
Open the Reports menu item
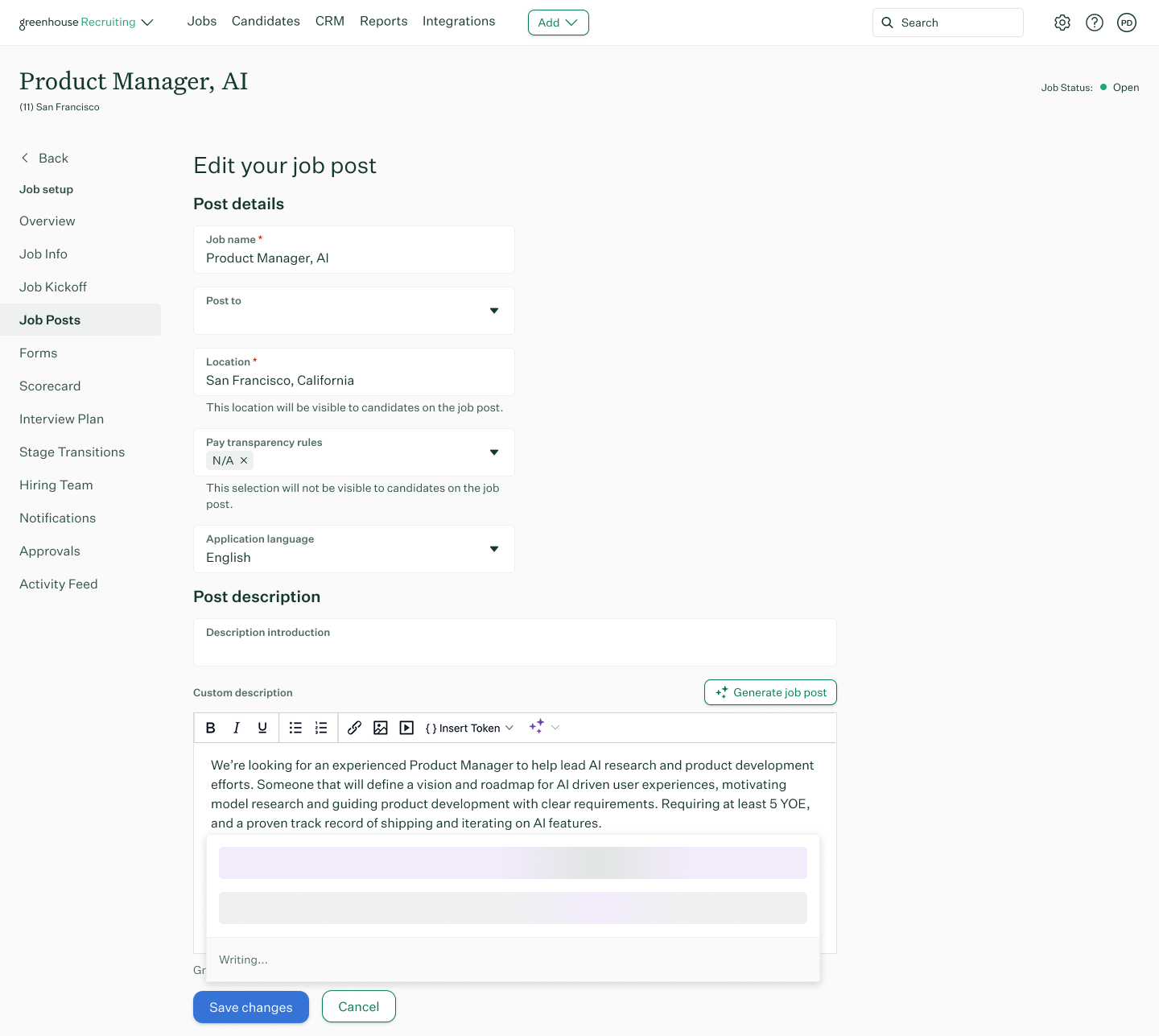tap(383, 21)
